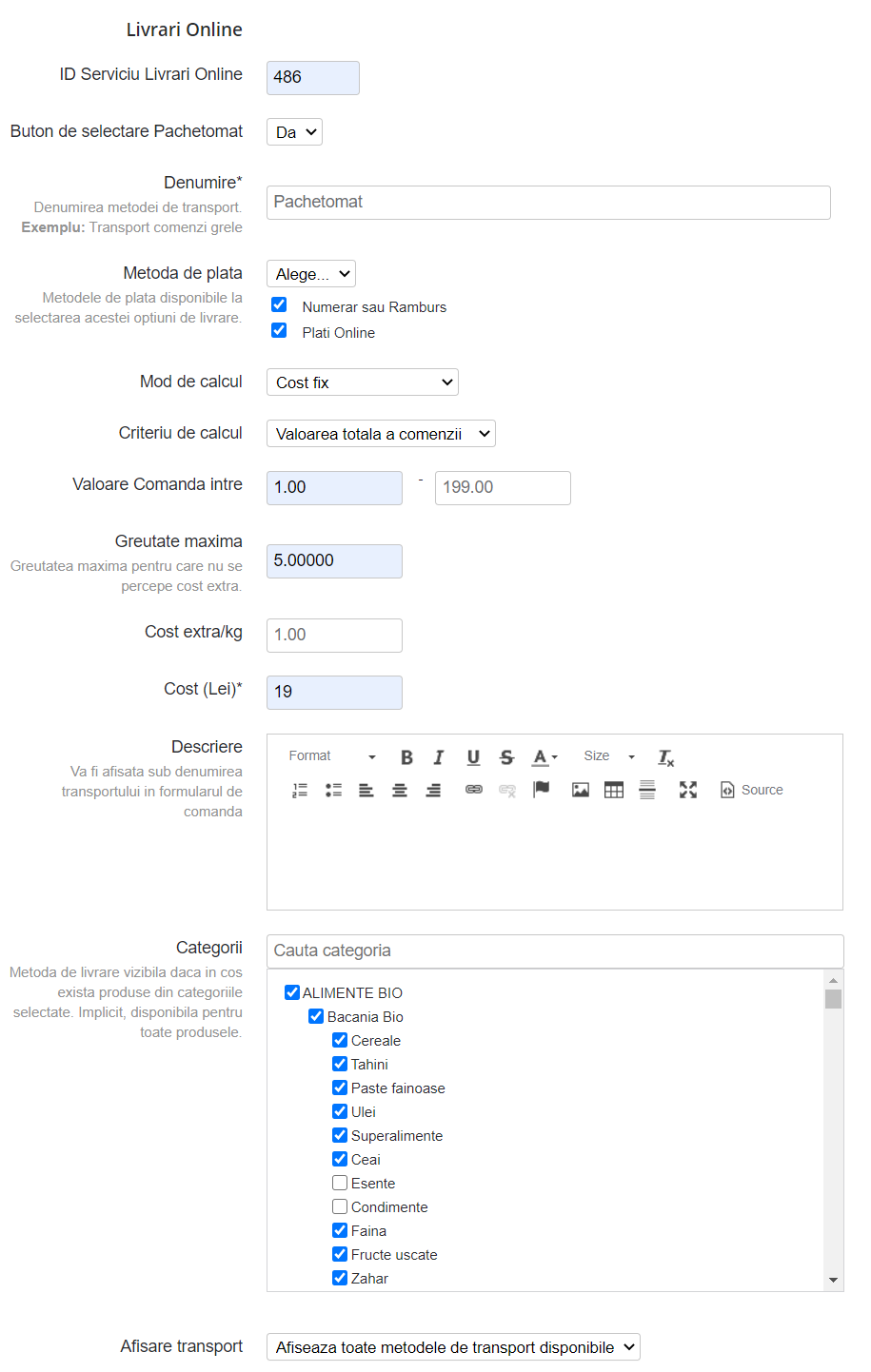Insert a numbered list
Screen dimensions: 871x1372
pos(300,790)
